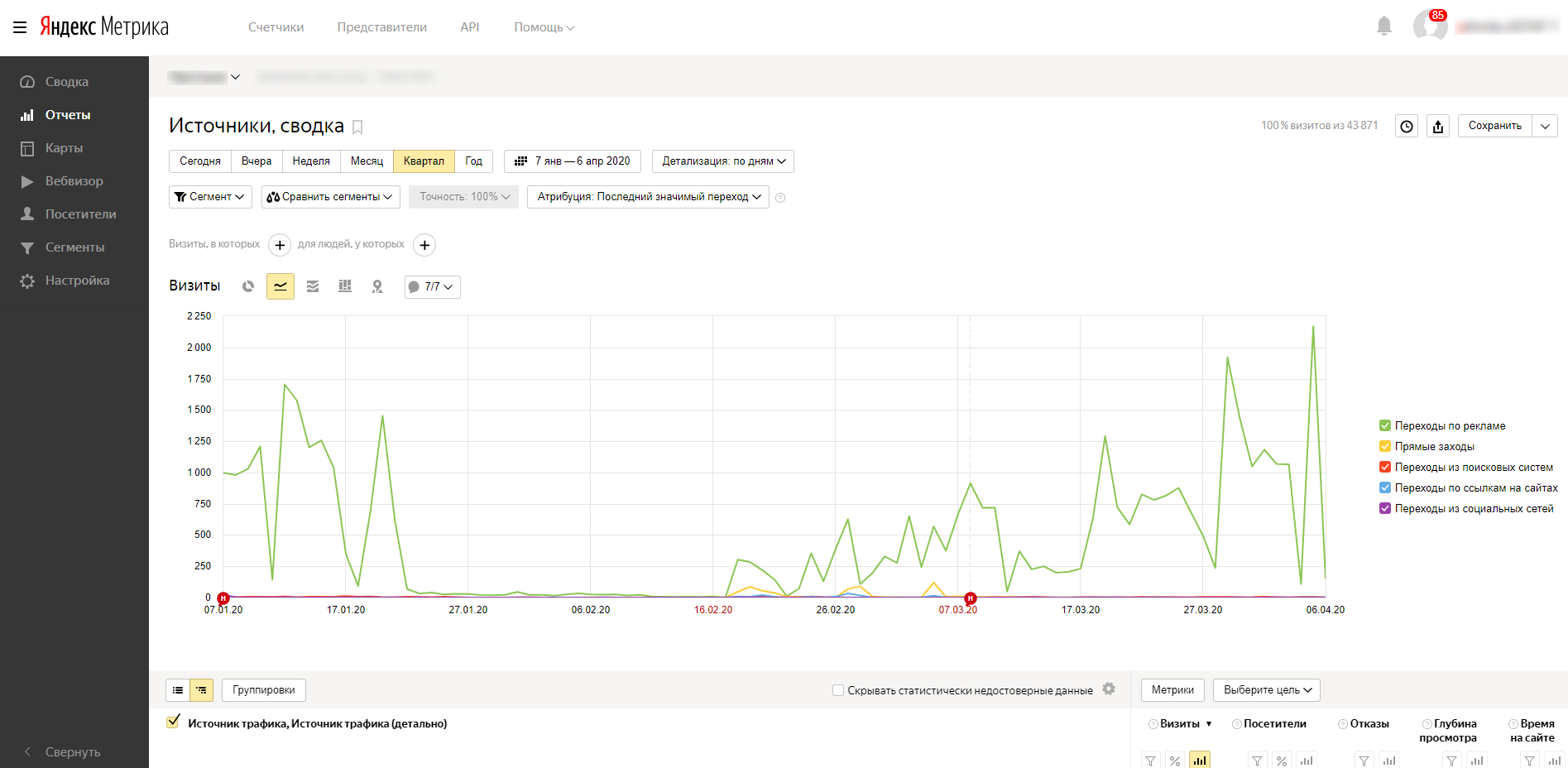Filter by Глубина просмотра metric
1568x768 pixels.
tap(1452, 761)
